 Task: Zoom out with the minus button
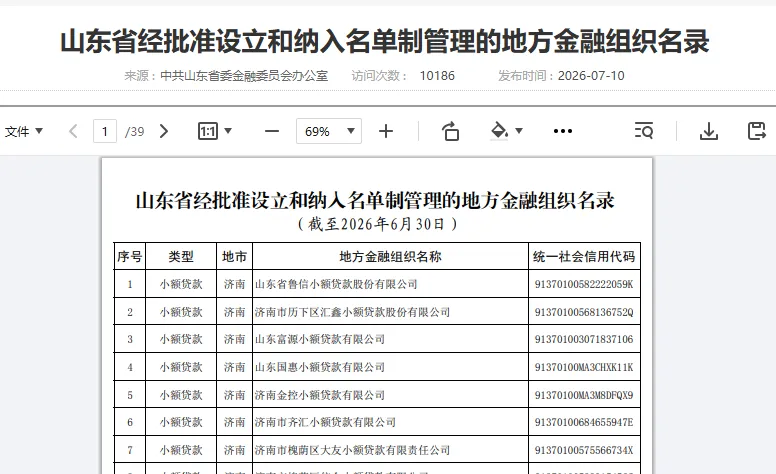(272, 132)
